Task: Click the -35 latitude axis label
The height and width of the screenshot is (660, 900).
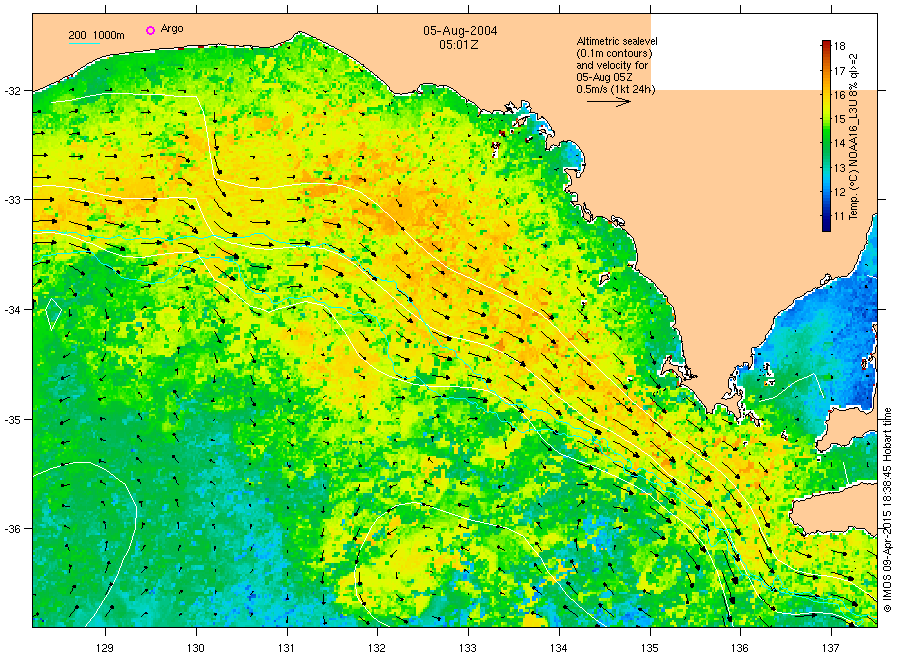Action: pos(11,420)
